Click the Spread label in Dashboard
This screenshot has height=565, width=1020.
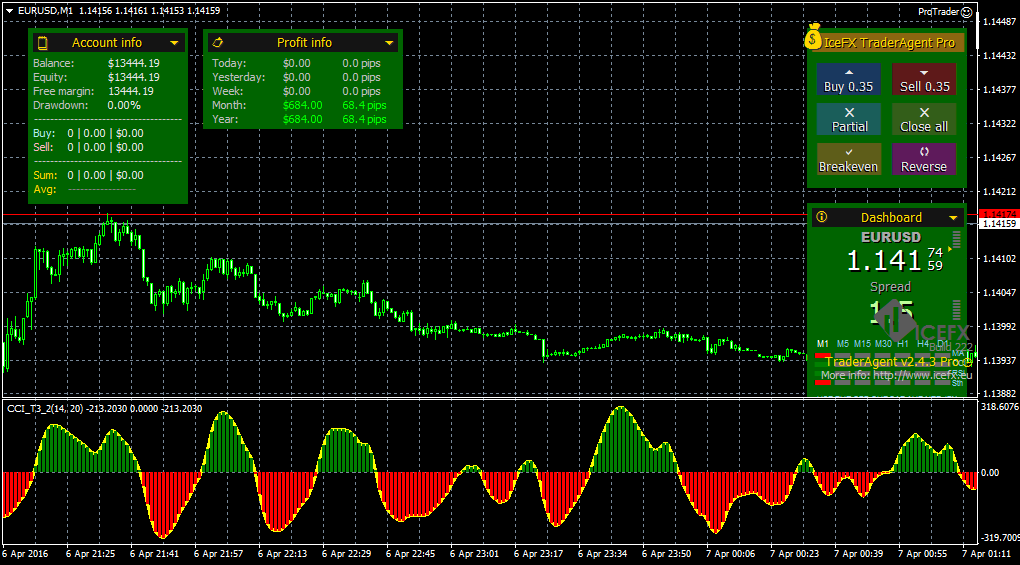tap(891, 287)
